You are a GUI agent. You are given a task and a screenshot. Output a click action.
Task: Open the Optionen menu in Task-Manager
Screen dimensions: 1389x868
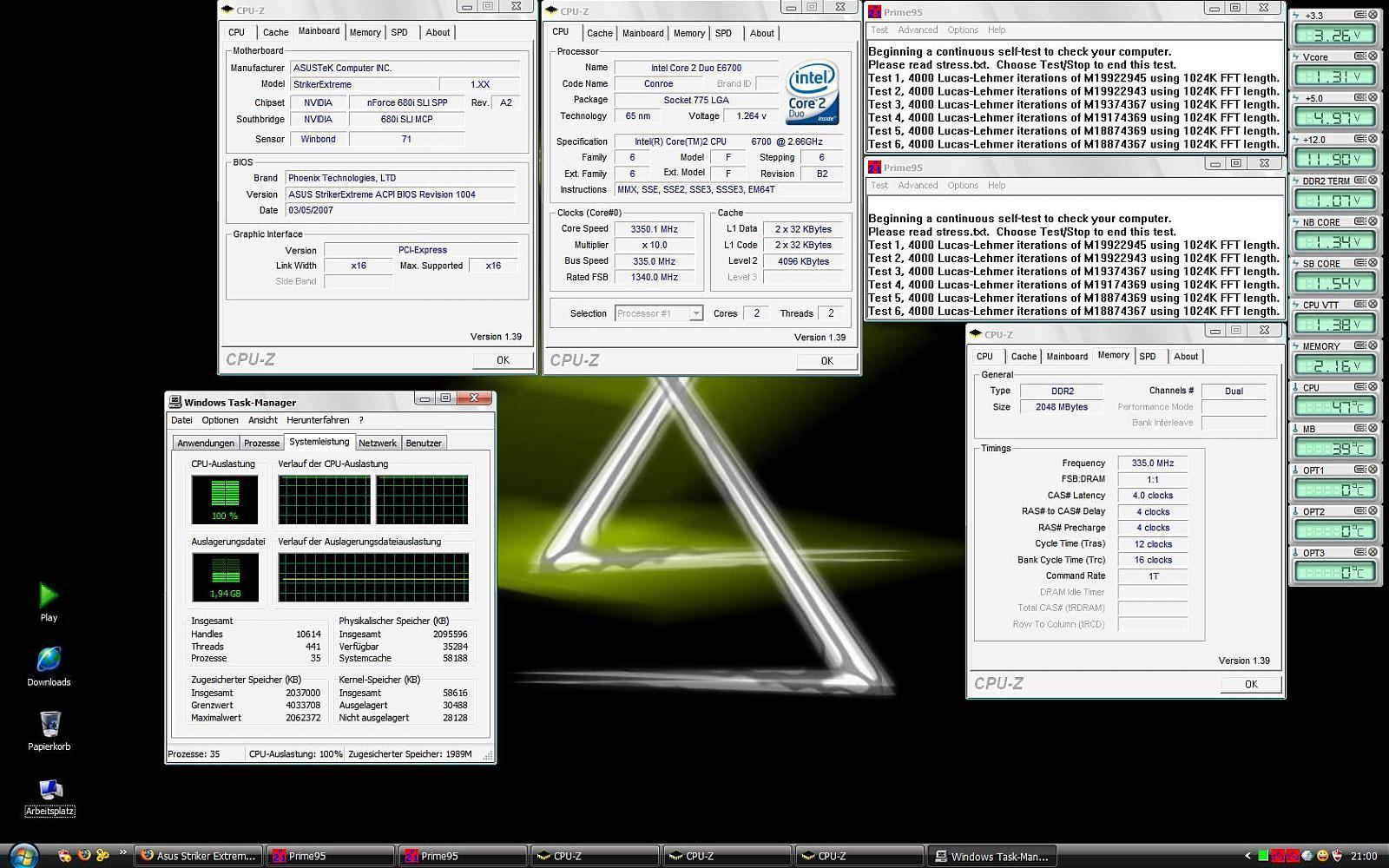tap(220, 420)
